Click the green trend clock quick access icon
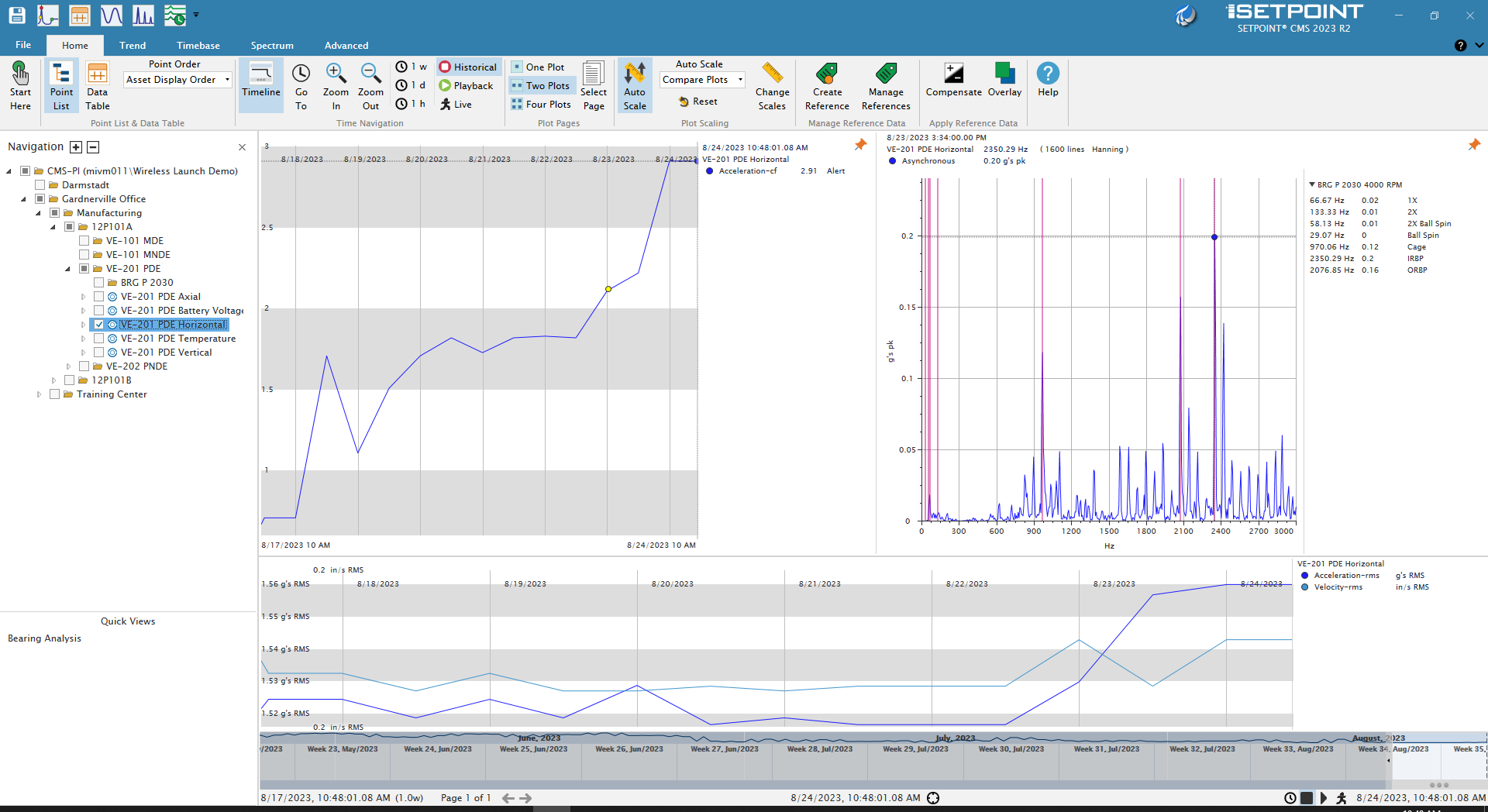This screenshot has height=812, width=1488. click(175, 15)
